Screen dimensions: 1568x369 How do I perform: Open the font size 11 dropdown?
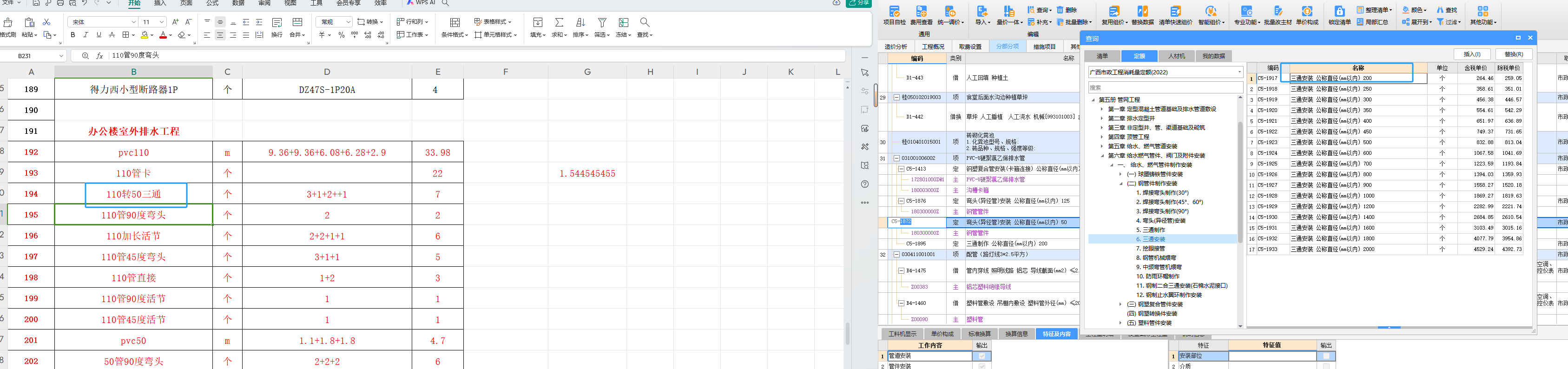pos(161,22)
